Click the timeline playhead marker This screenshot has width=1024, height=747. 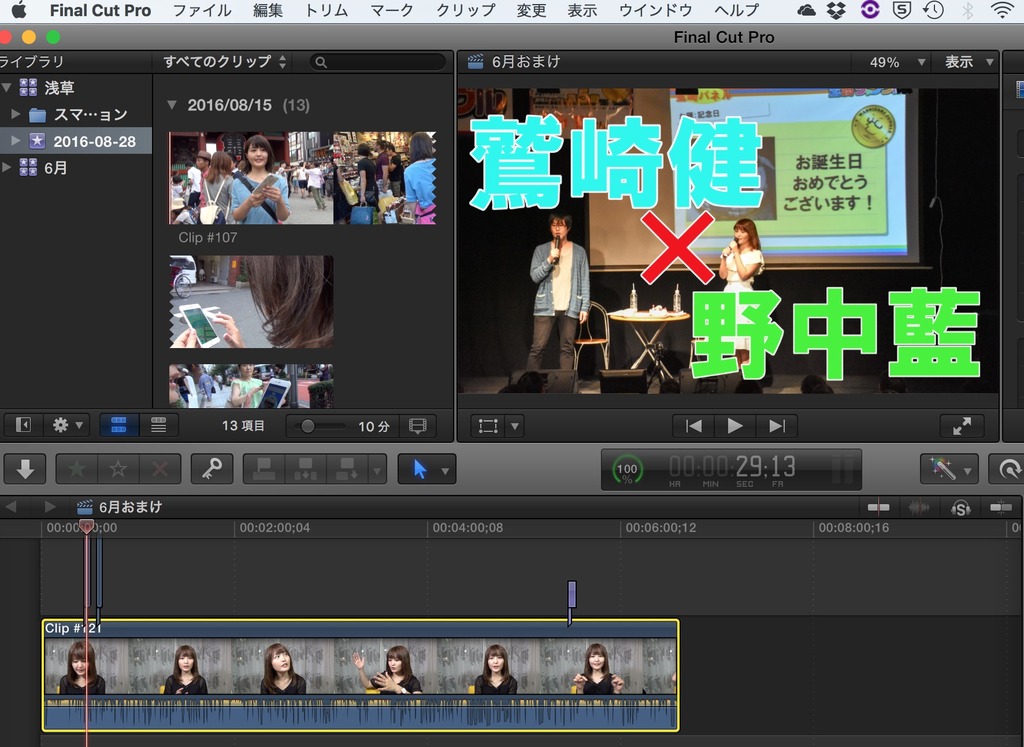(x=86, y=526)
